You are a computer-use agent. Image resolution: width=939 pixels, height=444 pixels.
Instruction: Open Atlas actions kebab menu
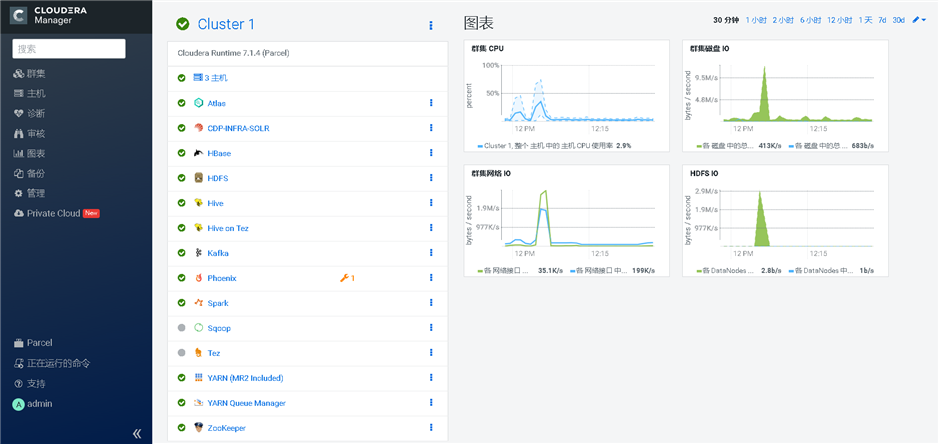pyautogui.click(x=431, y=103)
